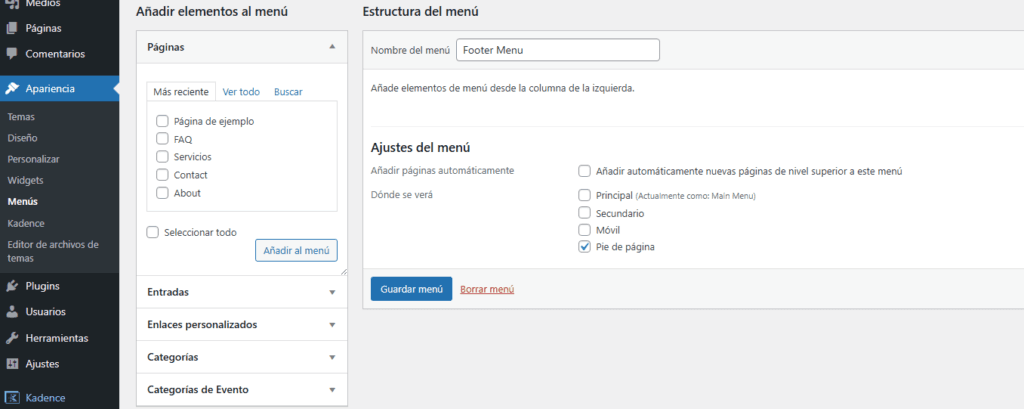Switch to the Ver todo tab
Viewport: 1024px width, 409px height.
(x=241, y=92)
